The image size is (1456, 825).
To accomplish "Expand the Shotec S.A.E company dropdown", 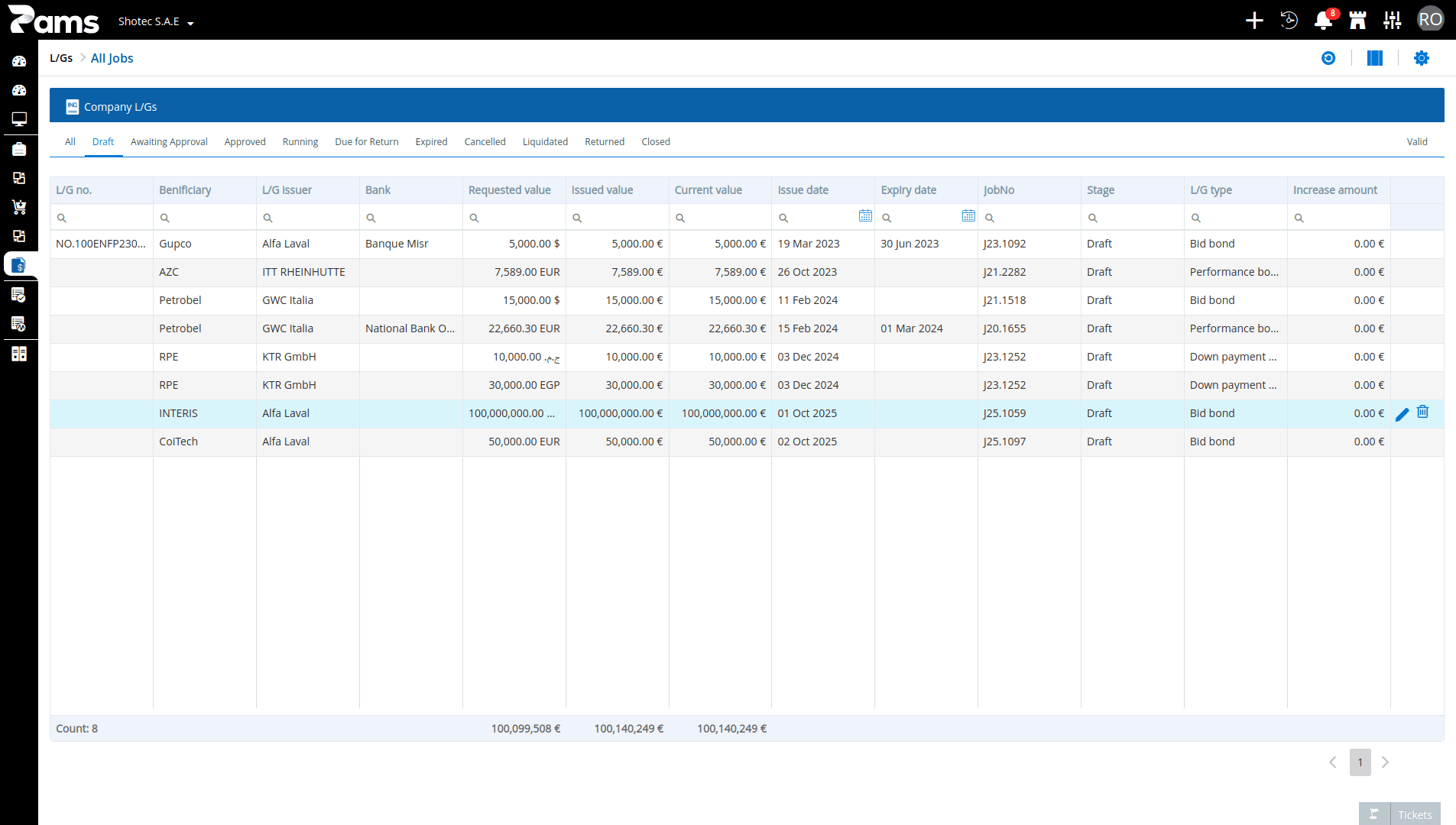I will pyautogui.click(x=156, y=21).
